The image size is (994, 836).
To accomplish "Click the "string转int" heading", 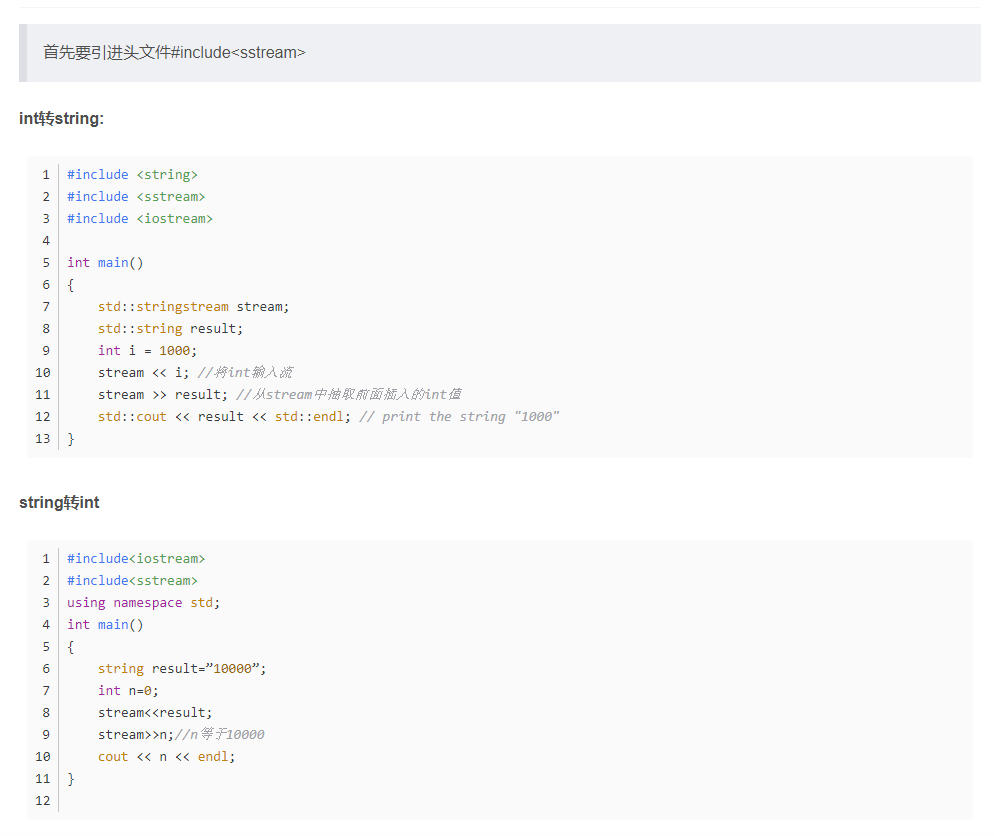I will tap(59, 503).
